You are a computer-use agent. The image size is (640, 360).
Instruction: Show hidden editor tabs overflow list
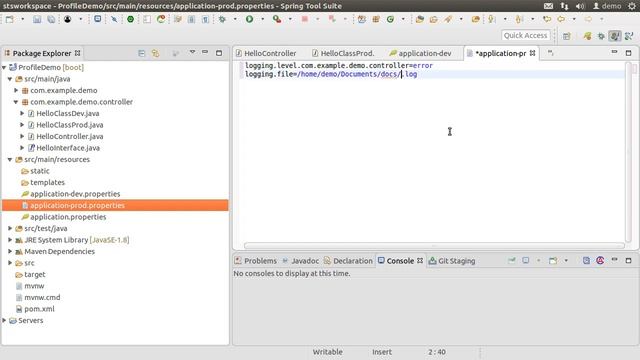pyautogui.click(x=550, y=53)
